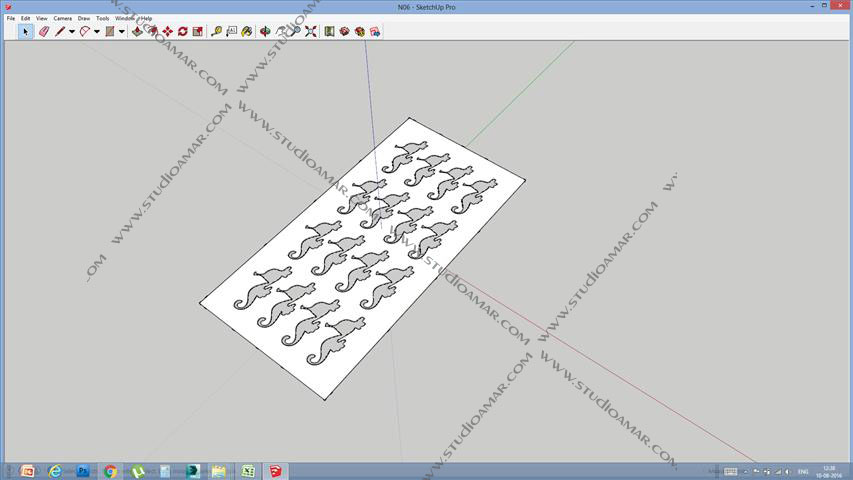Select the Line pencil tool
The height and width of the screenshot is (480, 853).
(59, 32)
